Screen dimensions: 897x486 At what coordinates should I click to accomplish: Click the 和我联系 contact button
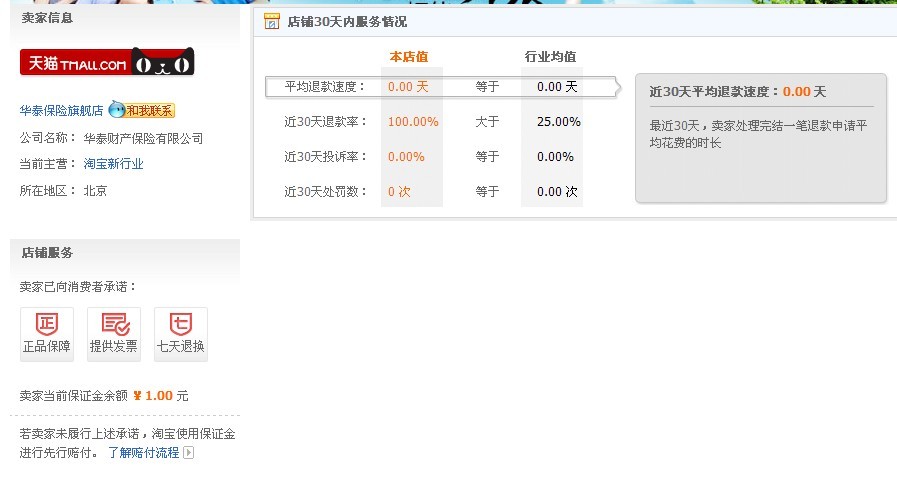tap(149, 110)
